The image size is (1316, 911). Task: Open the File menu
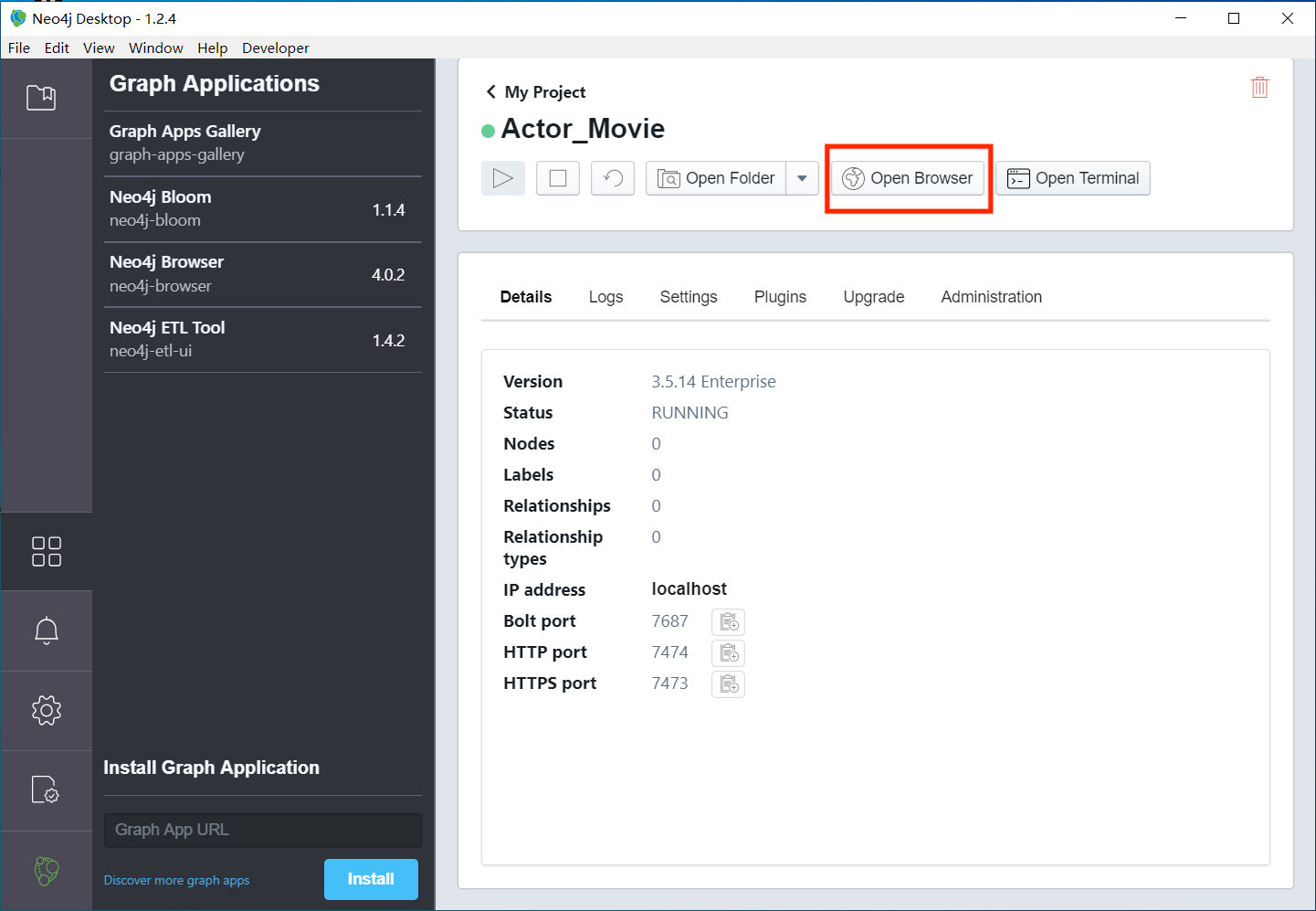coord(19,48)
